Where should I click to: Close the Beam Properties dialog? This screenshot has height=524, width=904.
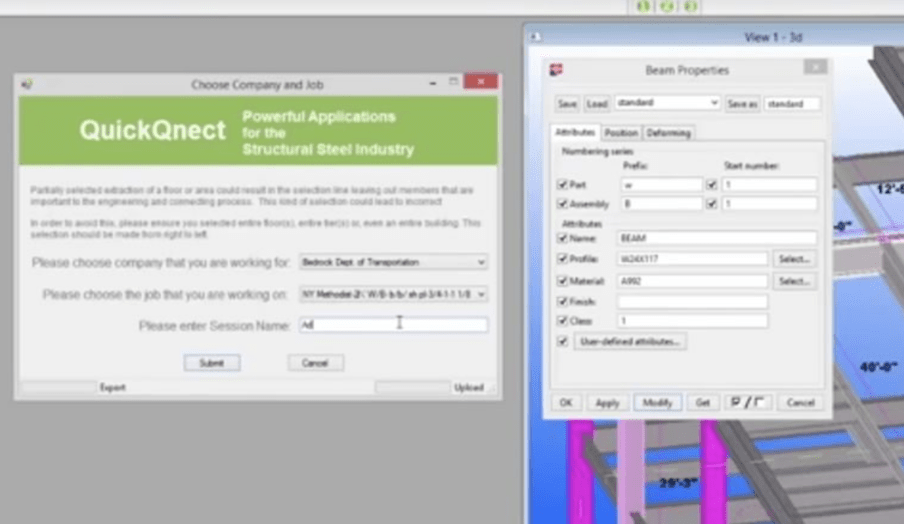click(x=815, y=68)
